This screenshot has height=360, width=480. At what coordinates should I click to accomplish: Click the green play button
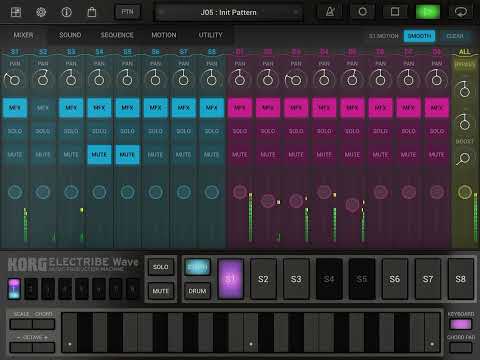(x=428, y=12)
